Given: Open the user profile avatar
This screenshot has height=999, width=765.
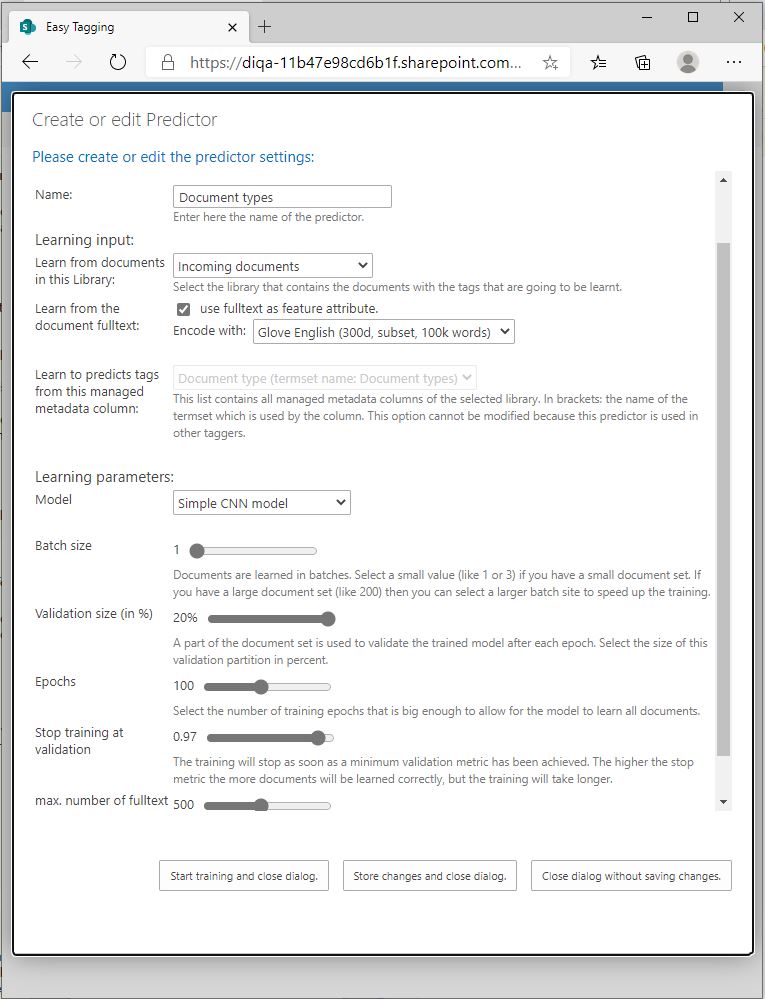Looking at the screenshot, I should (x=688, y=62).
